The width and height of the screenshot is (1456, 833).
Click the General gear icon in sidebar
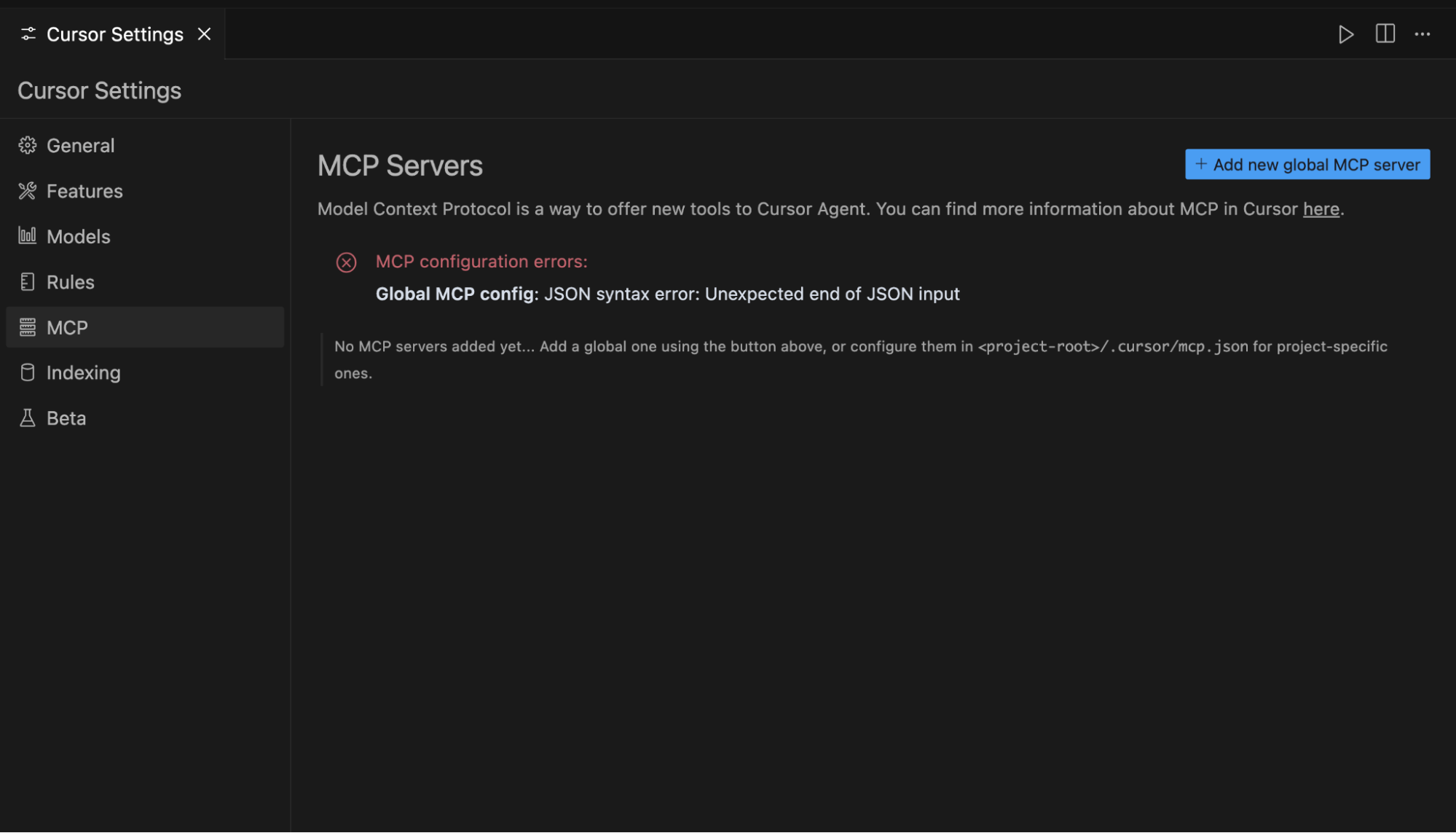(x=27, y=144)
